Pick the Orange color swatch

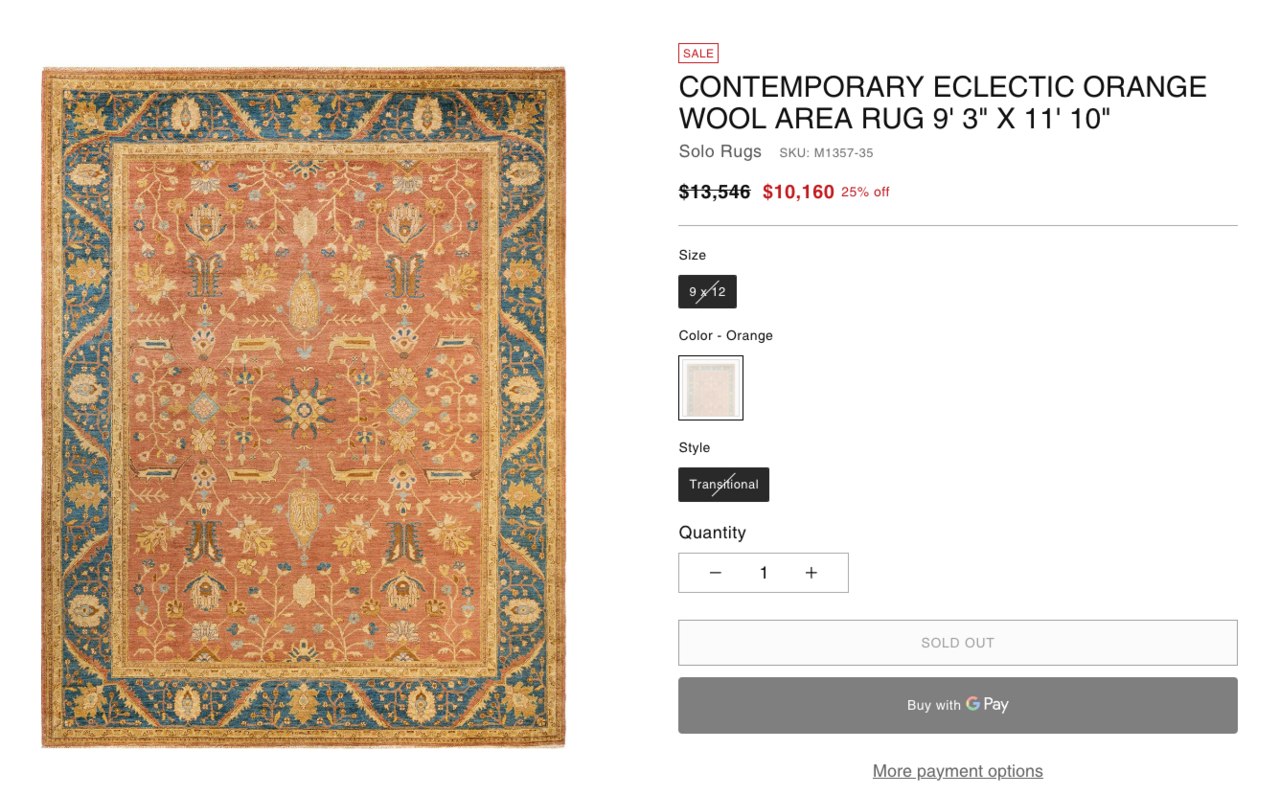pos(710,388)
